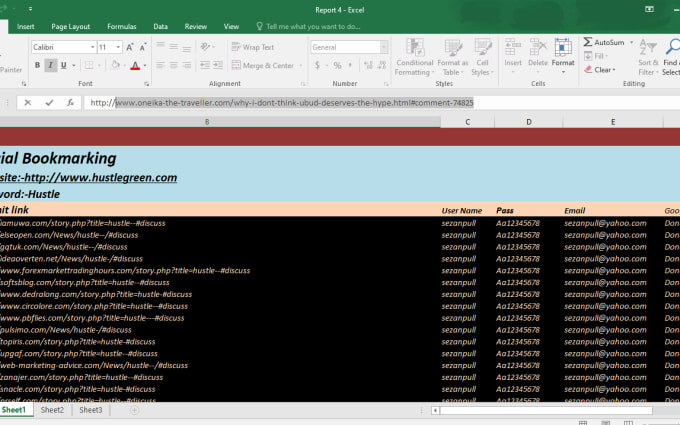The height and width of the screenshot is (425, 680).
Task: Toggle Wrap Text
Action: pyautogui.click(x=253, y=47)
